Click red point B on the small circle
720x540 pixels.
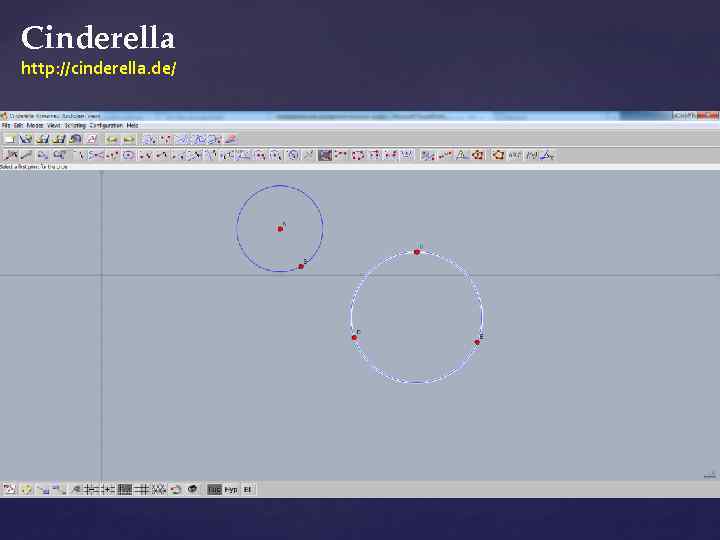[301, 266]
